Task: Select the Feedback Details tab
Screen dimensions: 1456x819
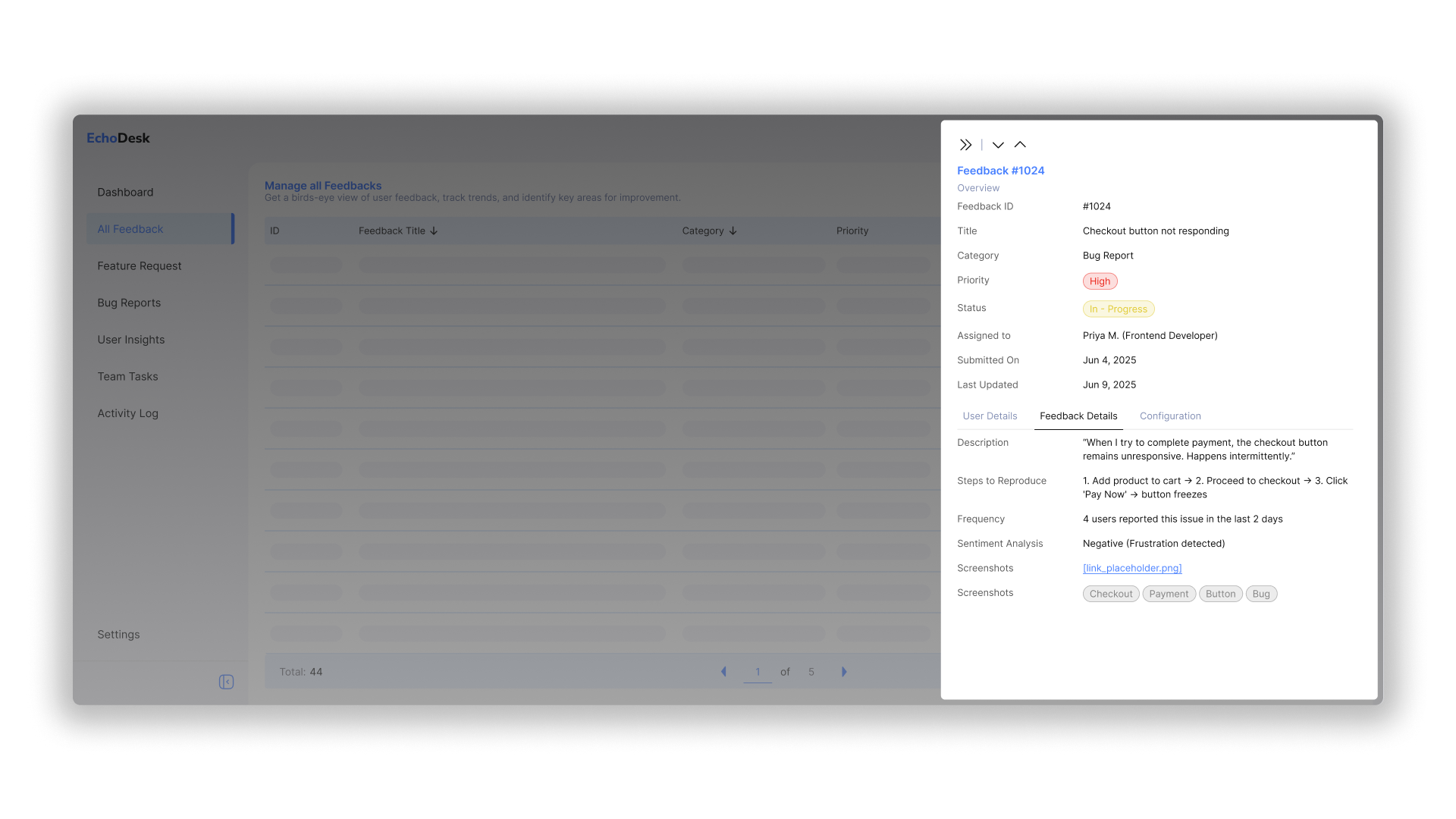Action: 1078,416
